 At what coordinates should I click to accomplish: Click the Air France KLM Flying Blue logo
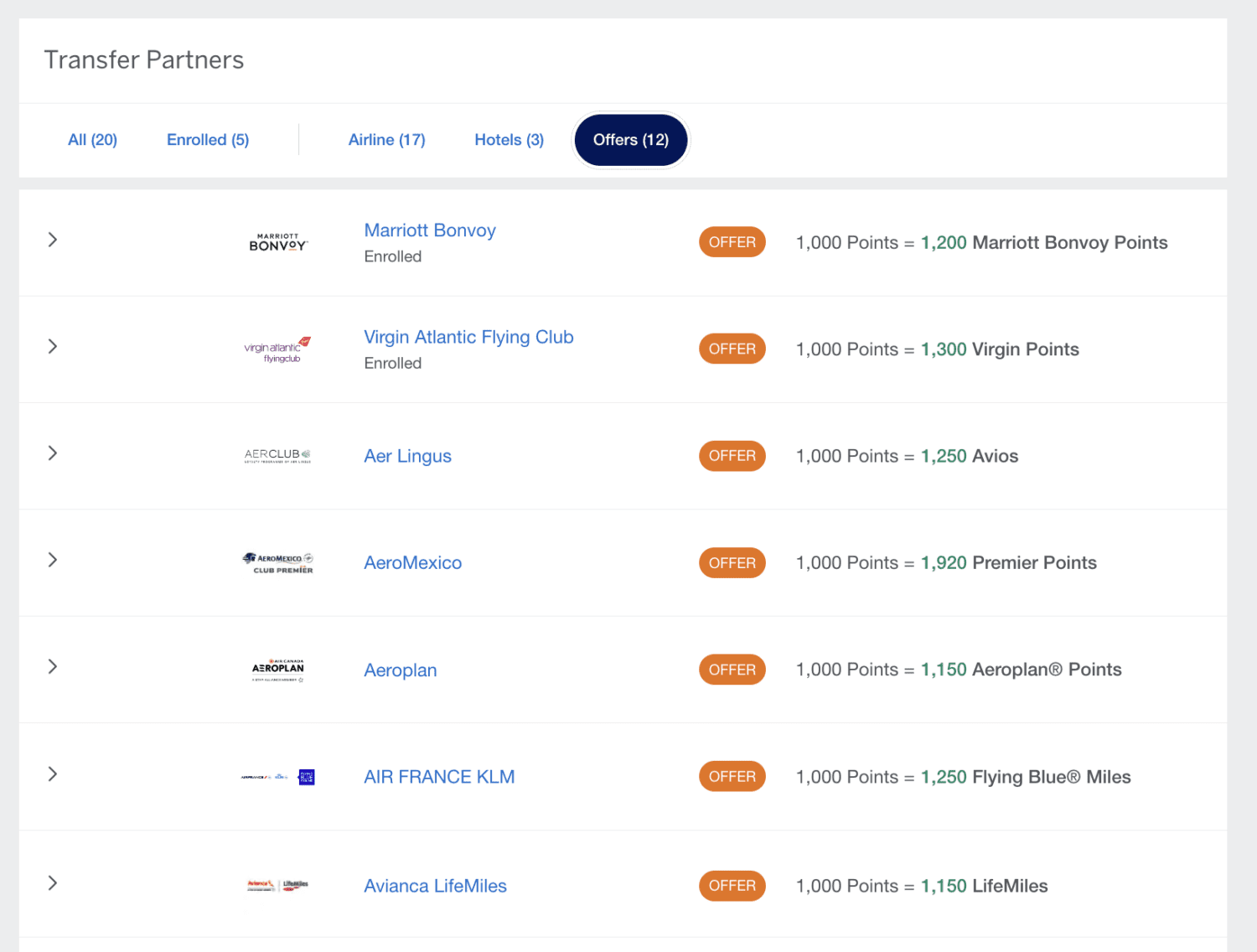coord(277,777)
